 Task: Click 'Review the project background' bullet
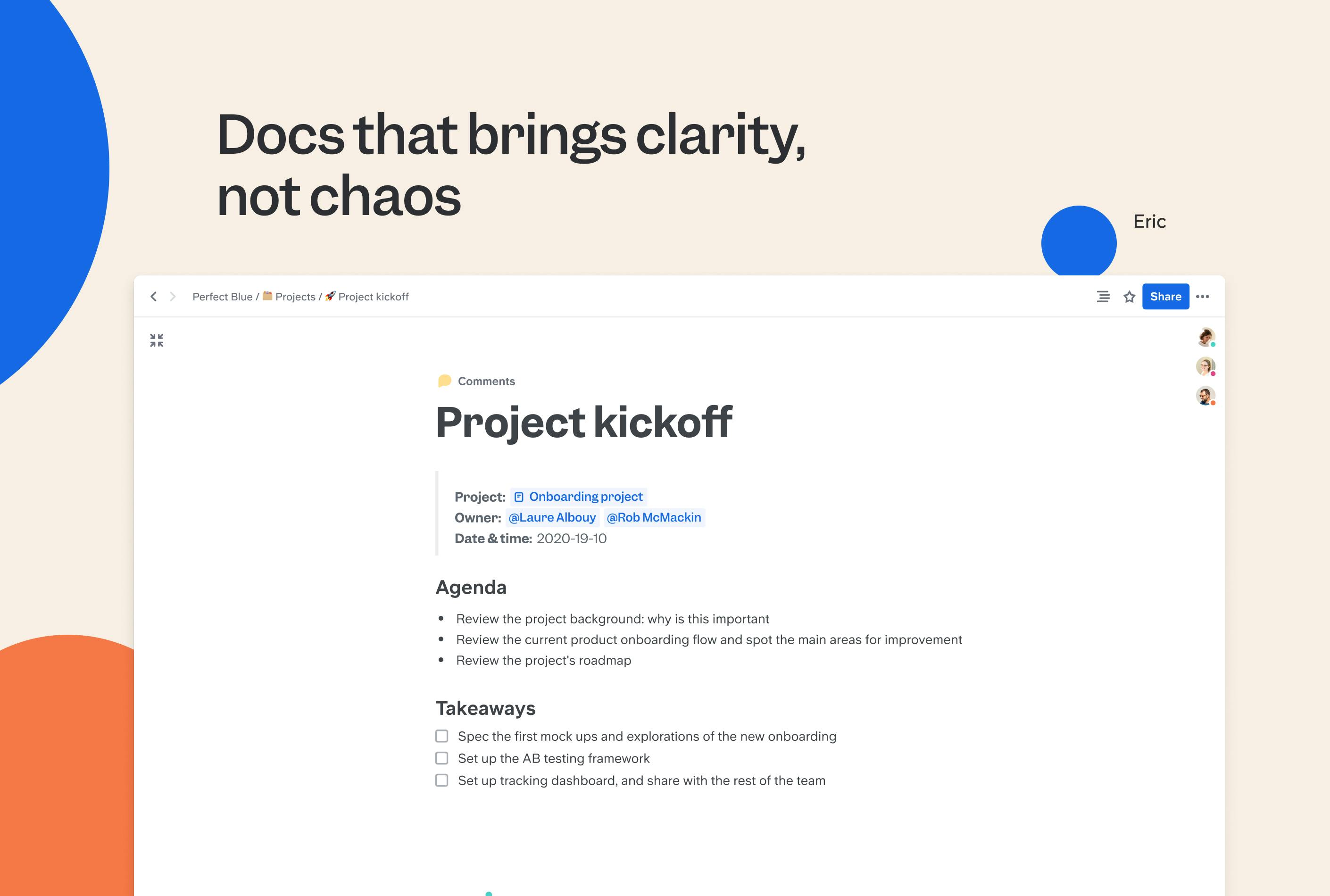tap(612, 619)
